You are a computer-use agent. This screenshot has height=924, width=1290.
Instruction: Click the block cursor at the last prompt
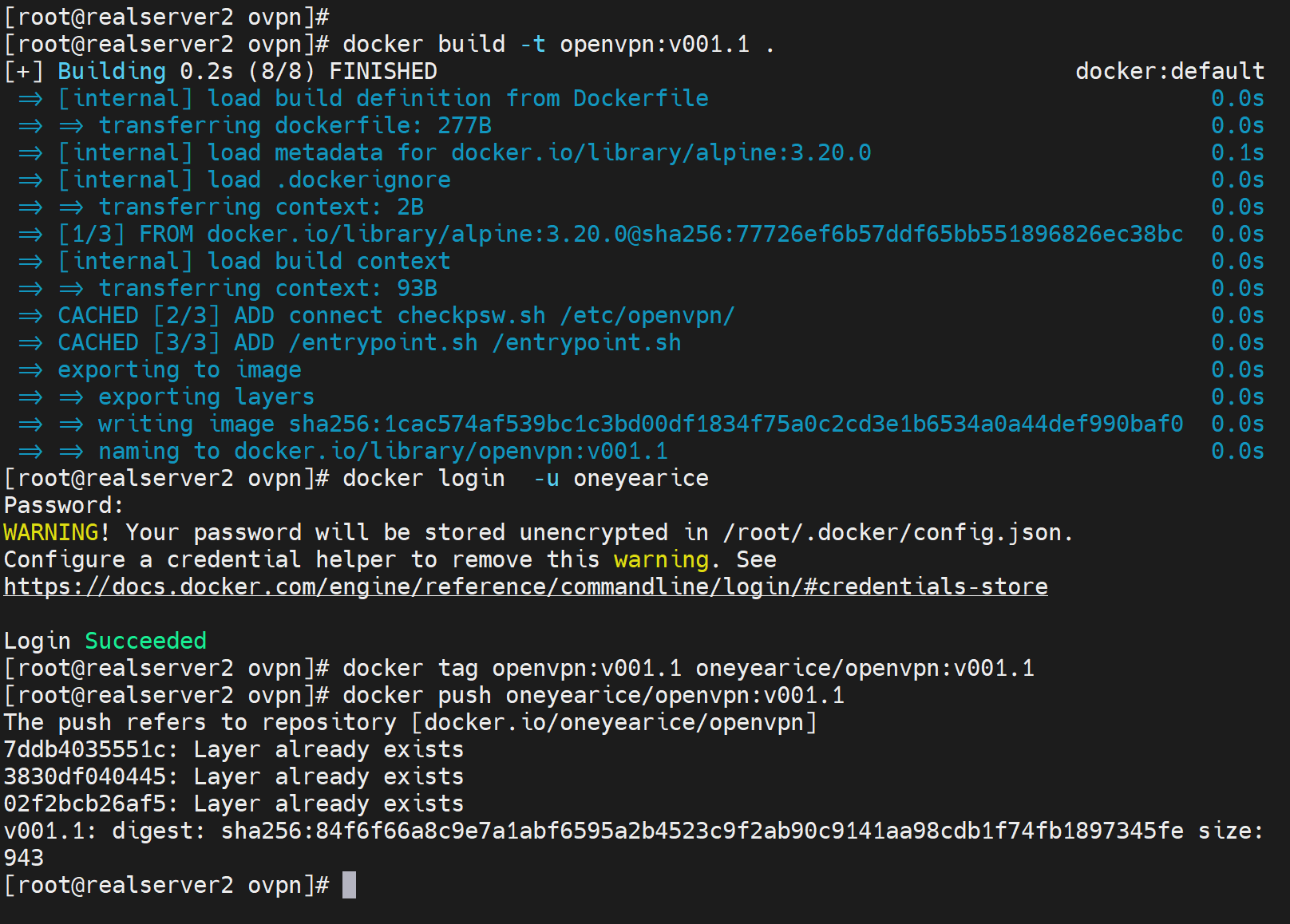coord(349,885)
